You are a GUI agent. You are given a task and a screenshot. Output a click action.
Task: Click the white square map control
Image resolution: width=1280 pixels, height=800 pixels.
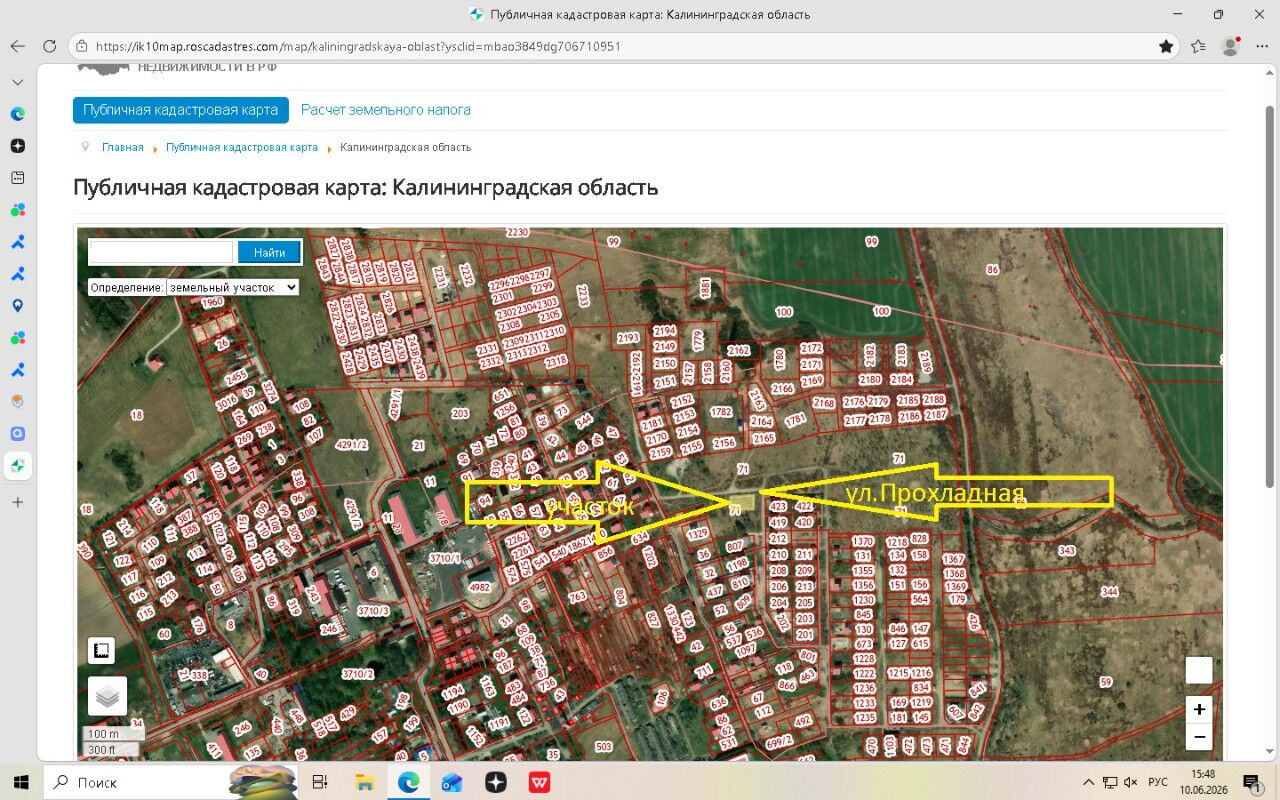pos(1199,670)
